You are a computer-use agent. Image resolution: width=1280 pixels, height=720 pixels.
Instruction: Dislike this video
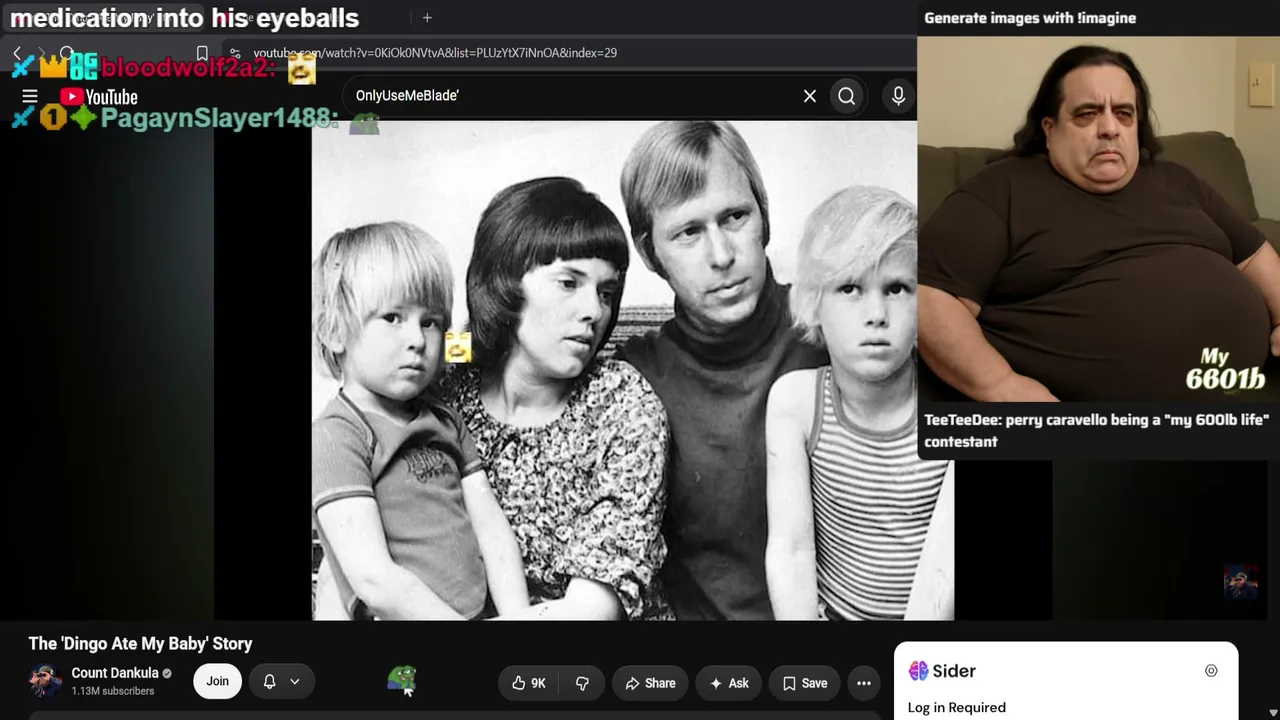[582, 683]
